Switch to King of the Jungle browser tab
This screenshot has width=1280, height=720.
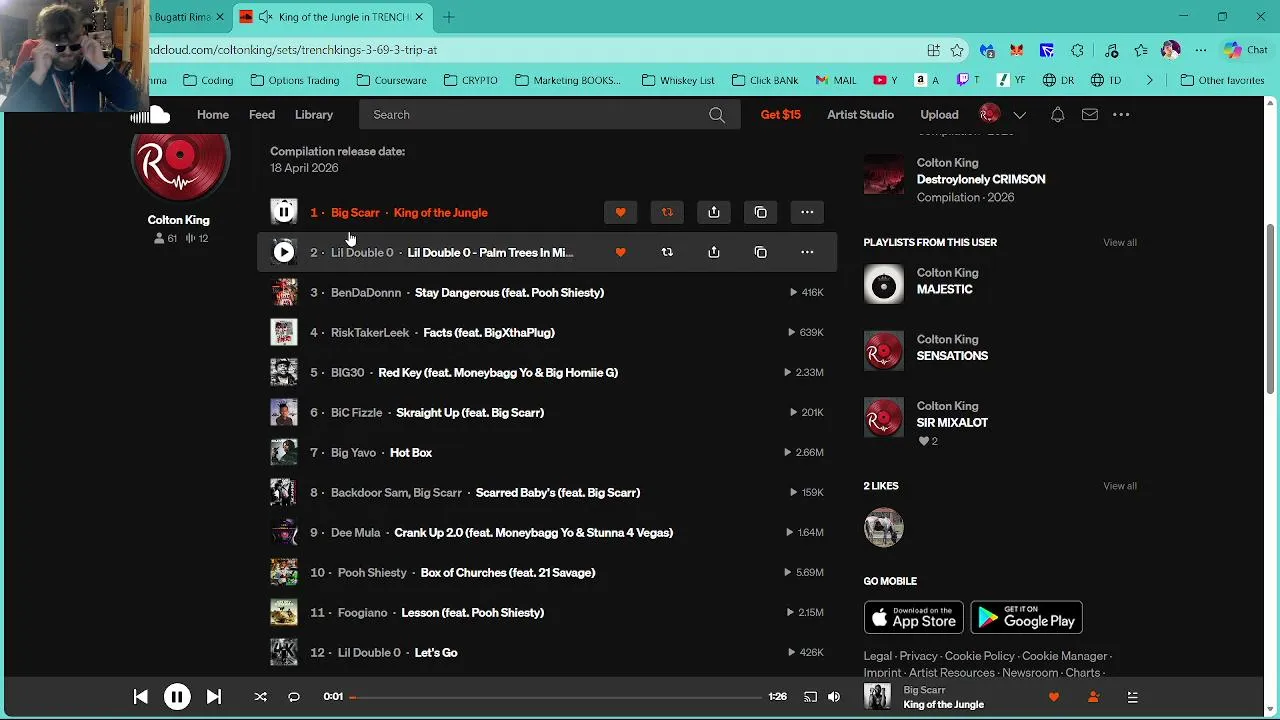click(335, 17)
